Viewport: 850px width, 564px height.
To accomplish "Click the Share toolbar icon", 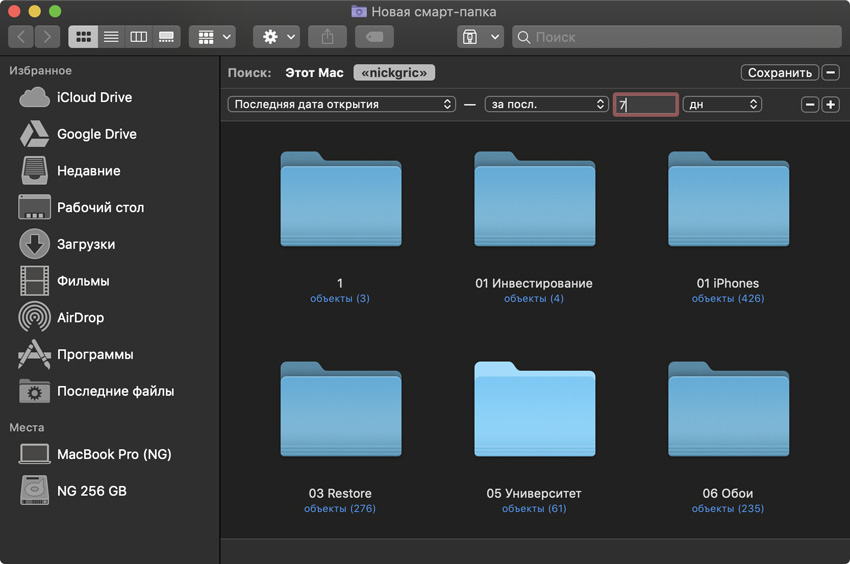I will 327,37.
